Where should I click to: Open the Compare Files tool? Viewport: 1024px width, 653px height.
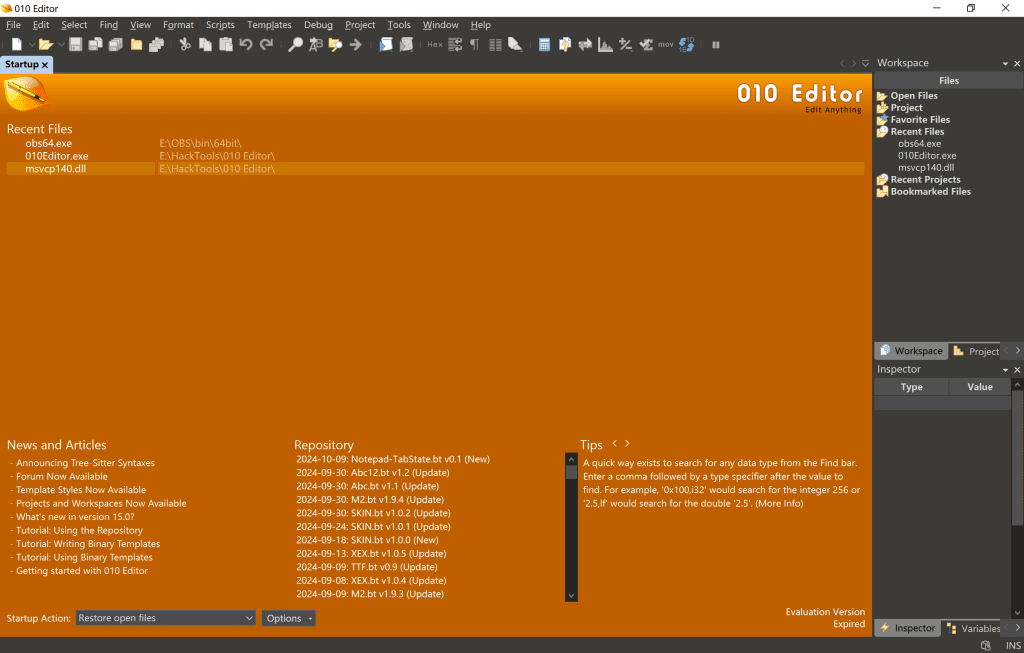point(565,44)
